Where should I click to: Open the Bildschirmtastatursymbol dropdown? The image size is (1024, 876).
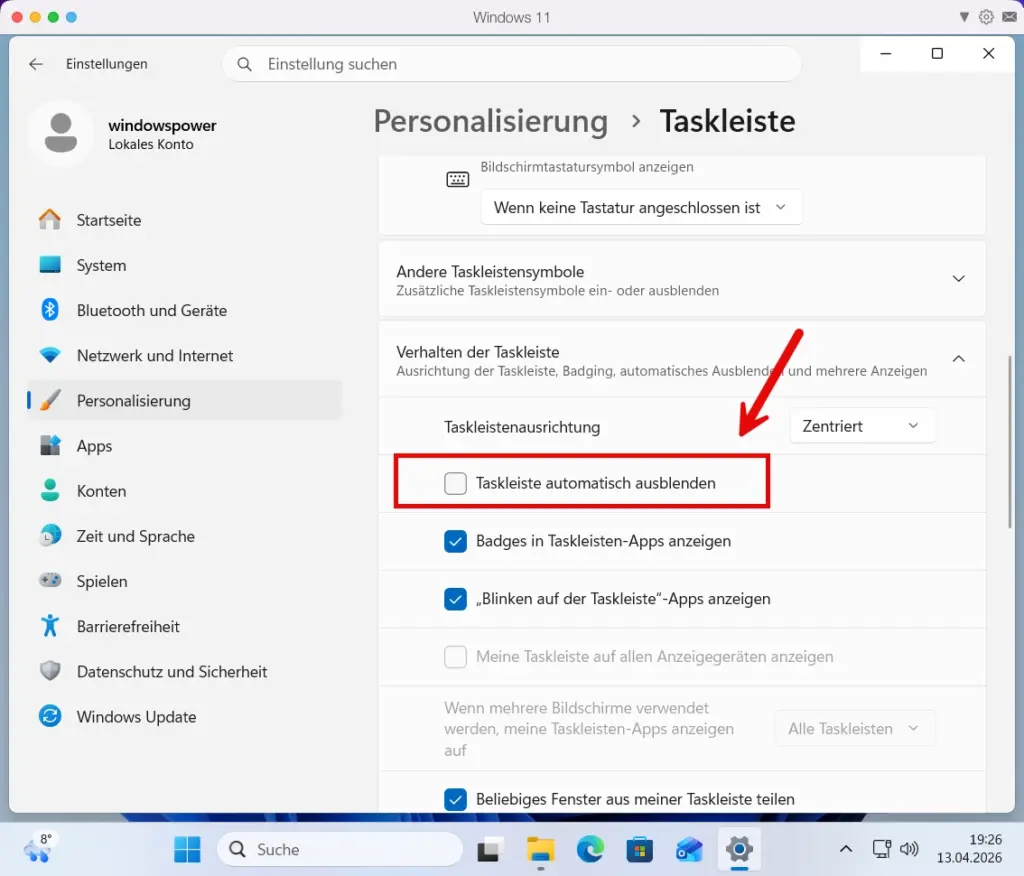641,208
